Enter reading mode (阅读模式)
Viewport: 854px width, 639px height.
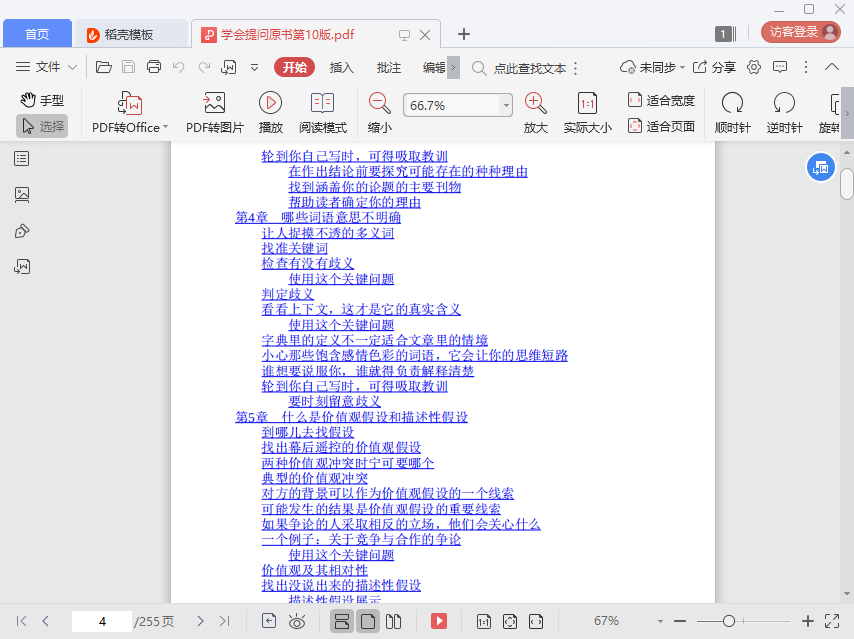(322, 113)
